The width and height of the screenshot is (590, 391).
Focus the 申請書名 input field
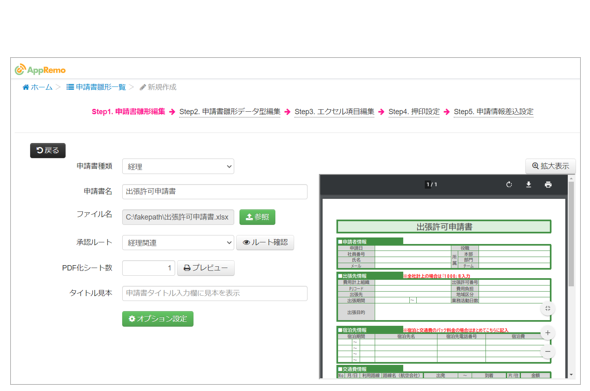tap(214, 192)
